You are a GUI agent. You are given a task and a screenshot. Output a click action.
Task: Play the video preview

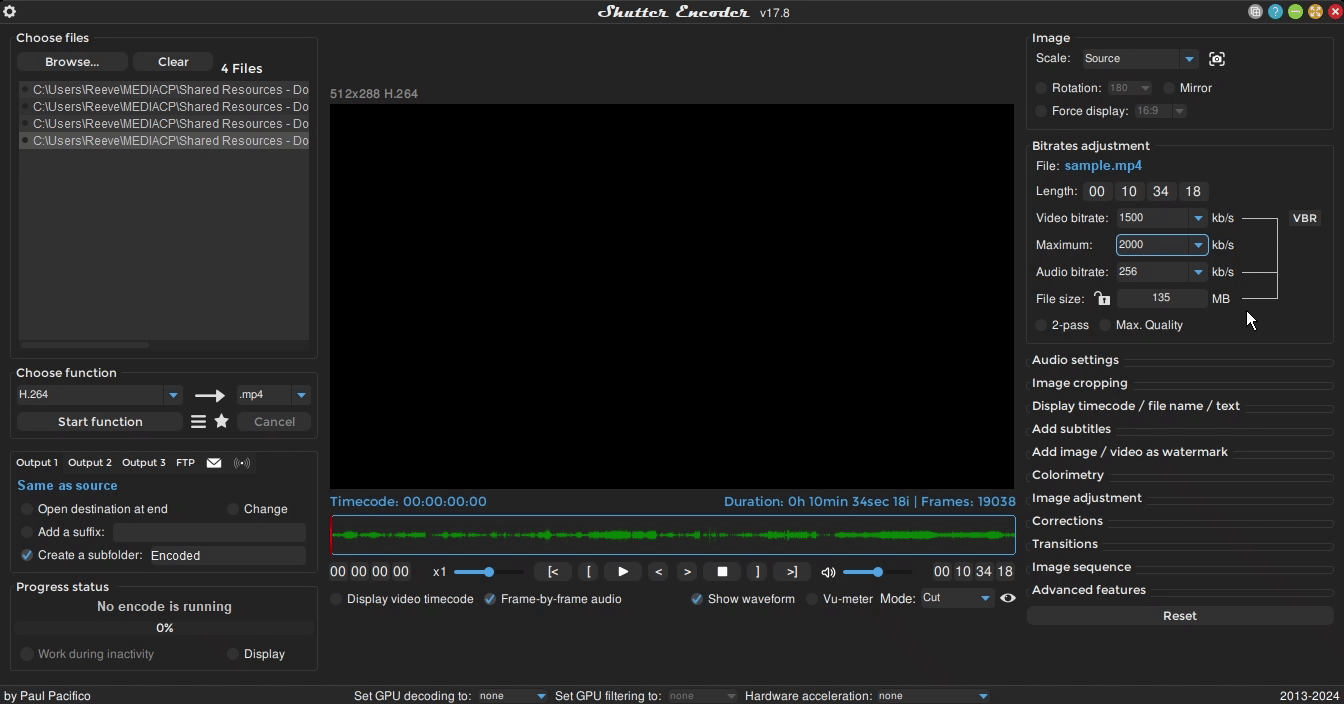pos(622,572)
